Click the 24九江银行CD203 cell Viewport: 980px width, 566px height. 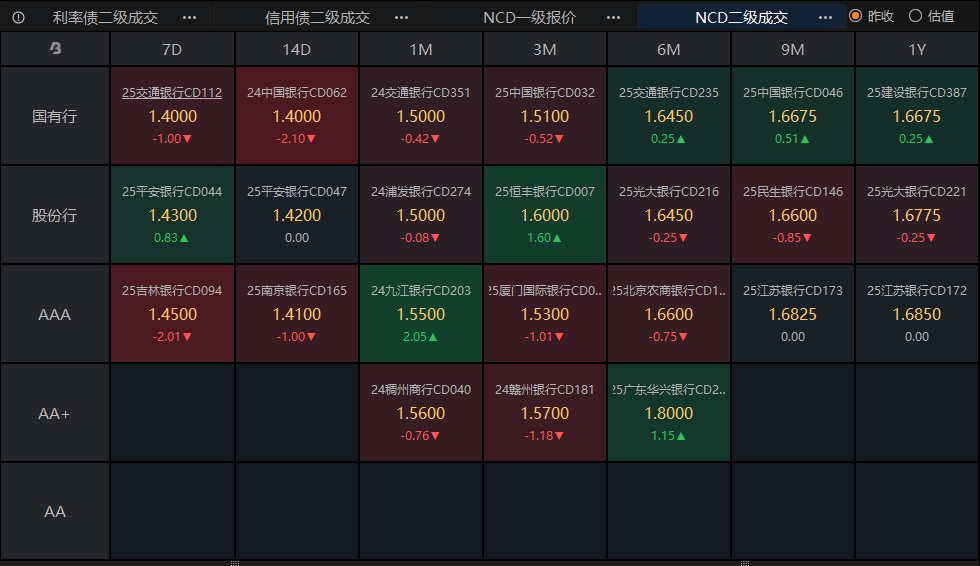[x=421, y=313]
